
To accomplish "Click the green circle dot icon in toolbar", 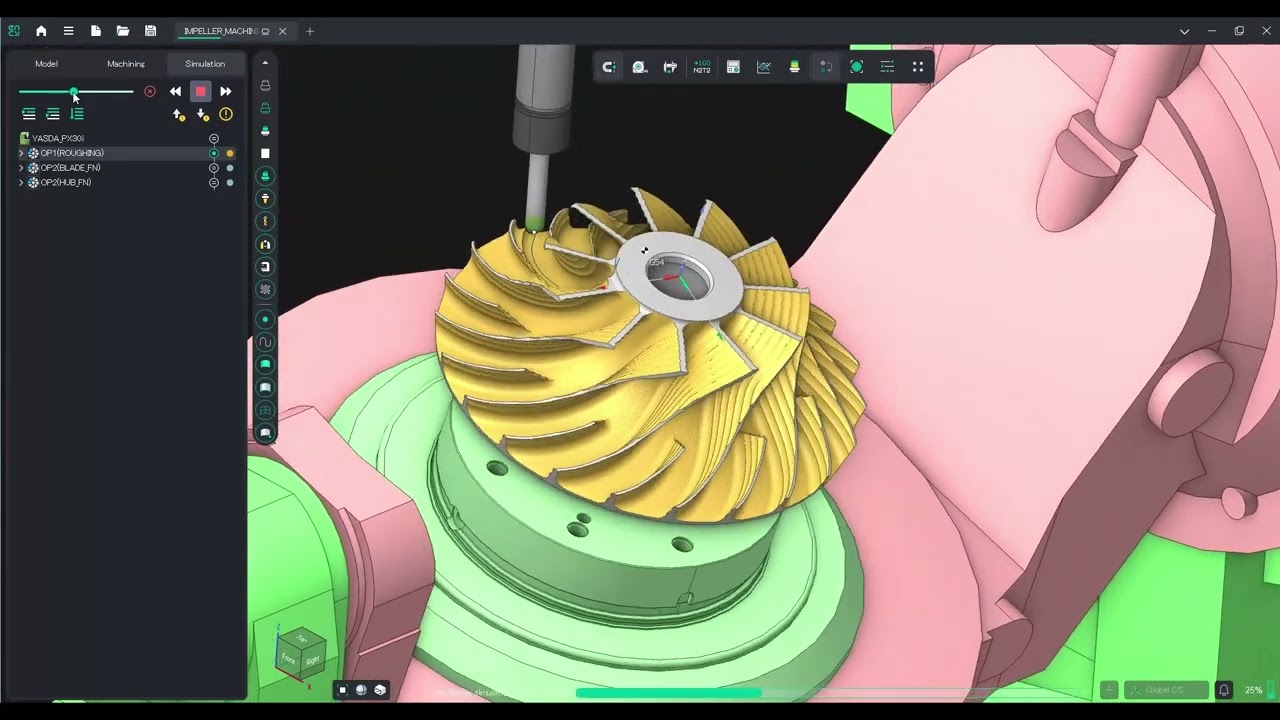I will point(265,320).
